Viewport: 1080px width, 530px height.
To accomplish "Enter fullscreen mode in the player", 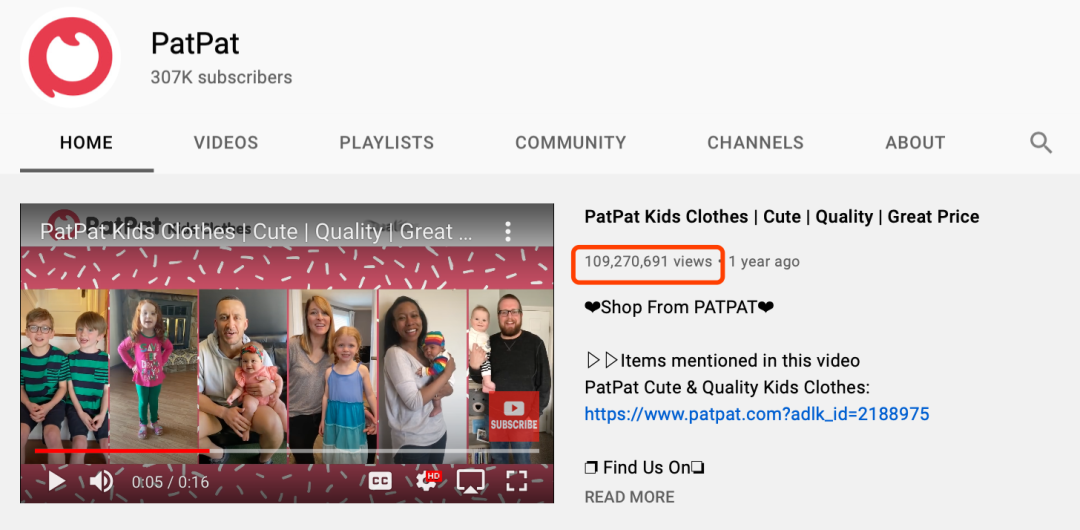I will [517, 481].
